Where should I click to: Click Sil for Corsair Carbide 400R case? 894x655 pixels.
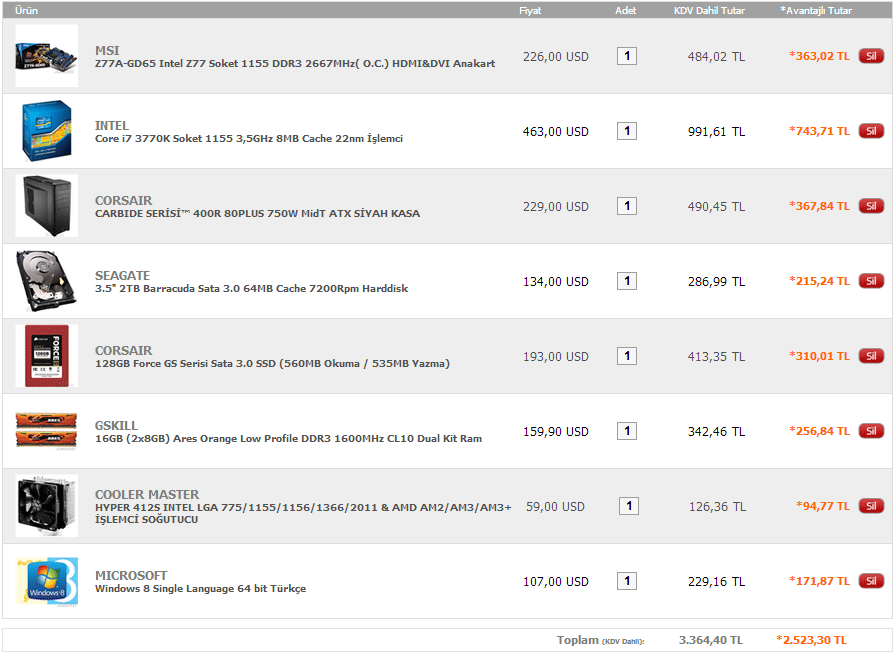871,206
